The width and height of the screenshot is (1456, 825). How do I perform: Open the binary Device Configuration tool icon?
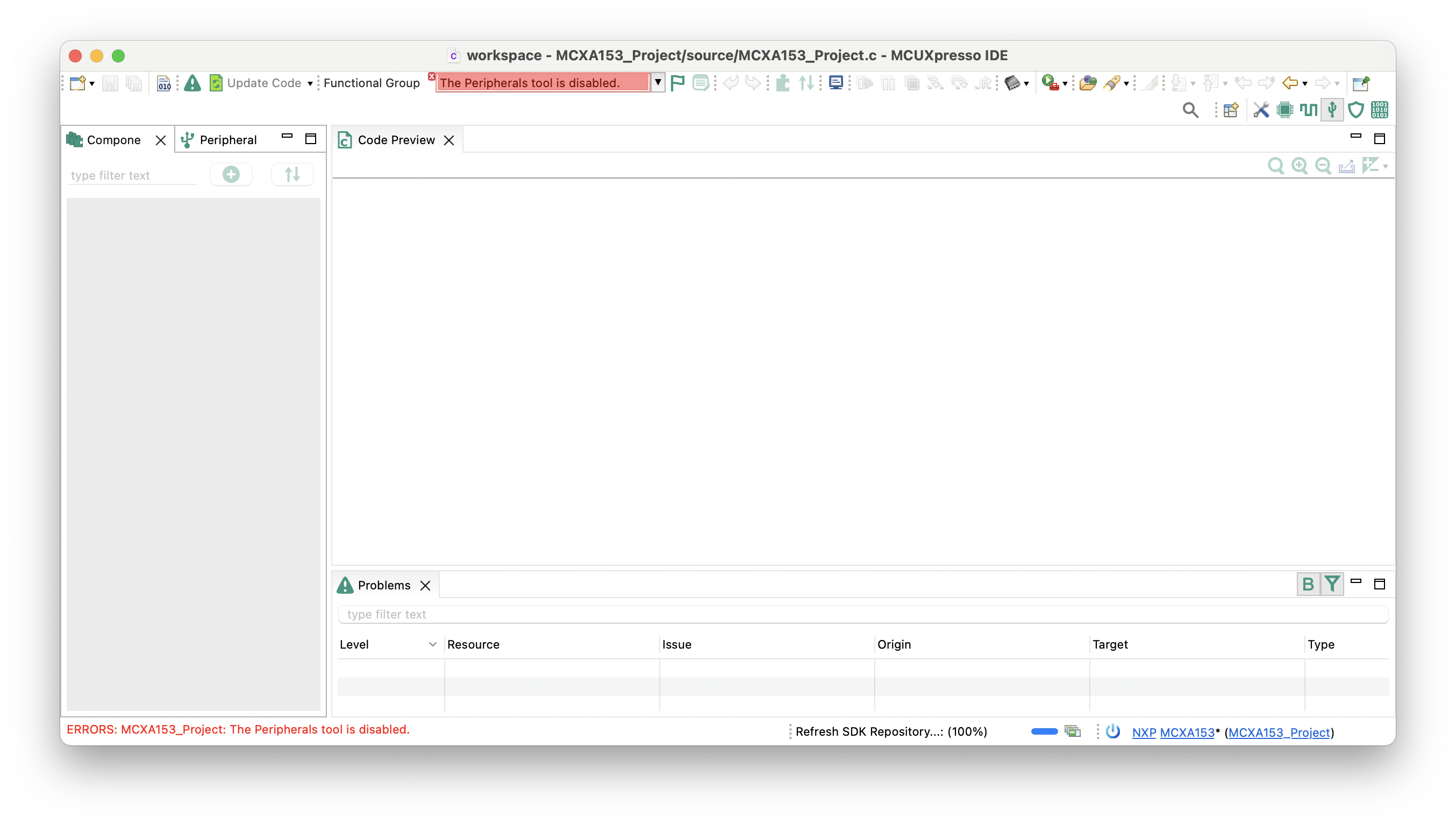pyautogui.click(x=1380, y=110)
